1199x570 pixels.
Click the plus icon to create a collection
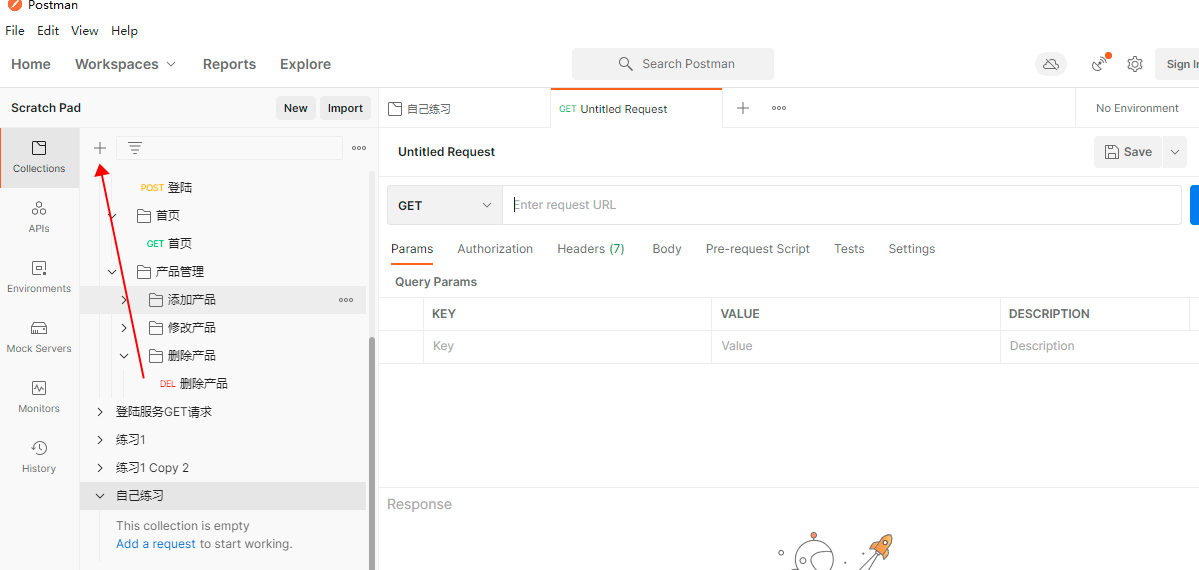click(x=99, y=148)
